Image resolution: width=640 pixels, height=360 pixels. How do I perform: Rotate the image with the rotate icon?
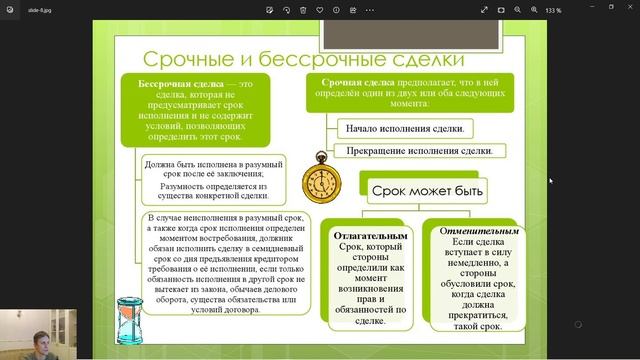tap(286, 10)
